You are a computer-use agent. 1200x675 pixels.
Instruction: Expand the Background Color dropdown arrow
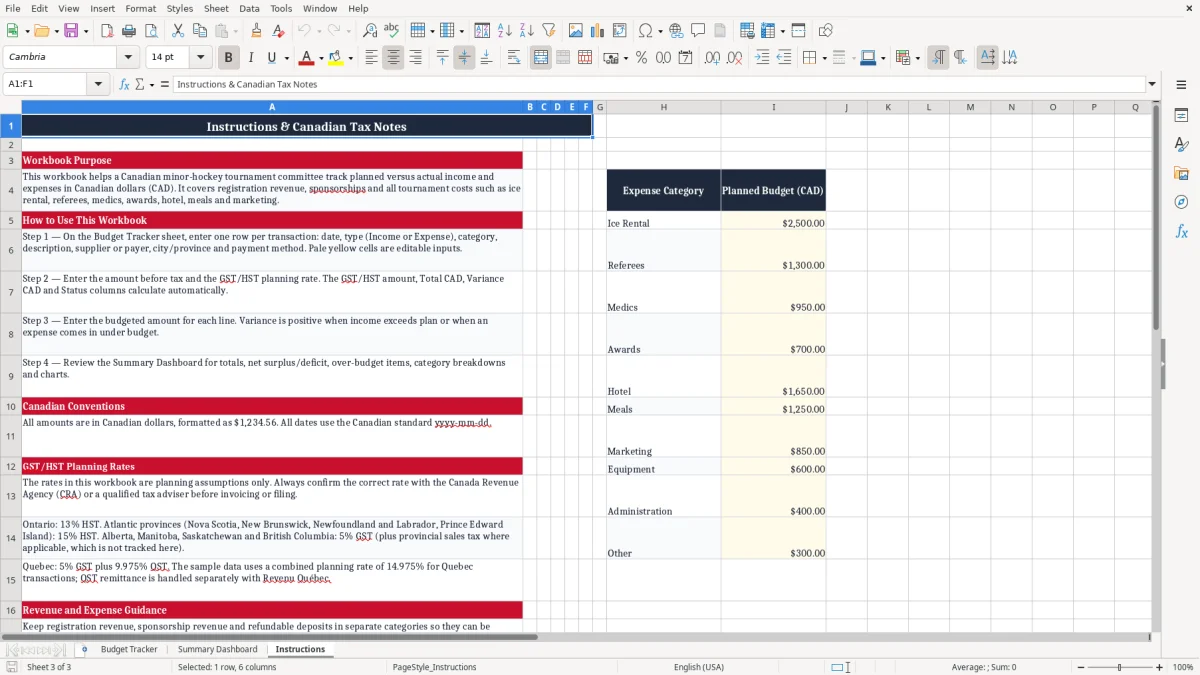[350, 58]
